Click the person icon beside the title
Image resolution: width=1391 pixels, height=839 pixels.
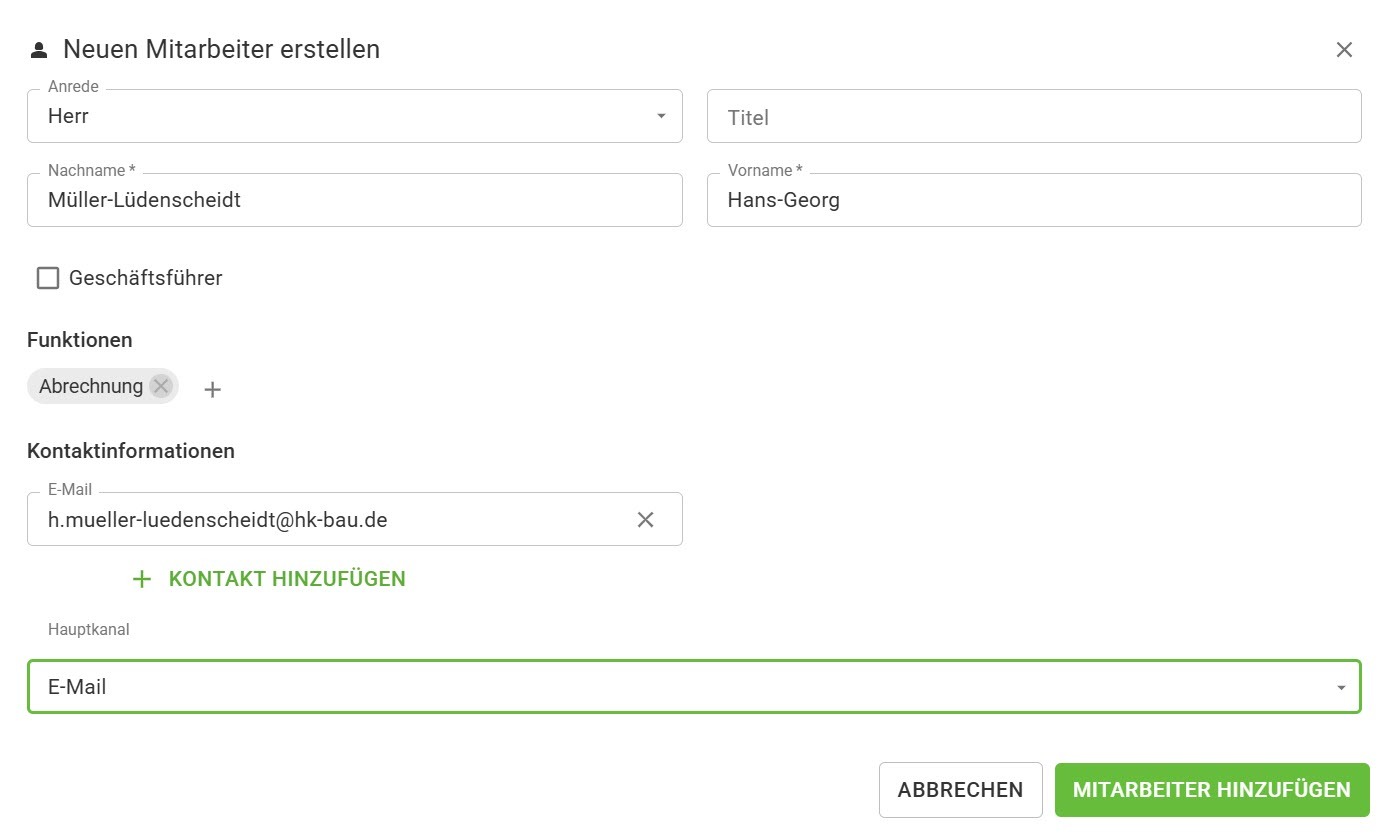[39, 50]
